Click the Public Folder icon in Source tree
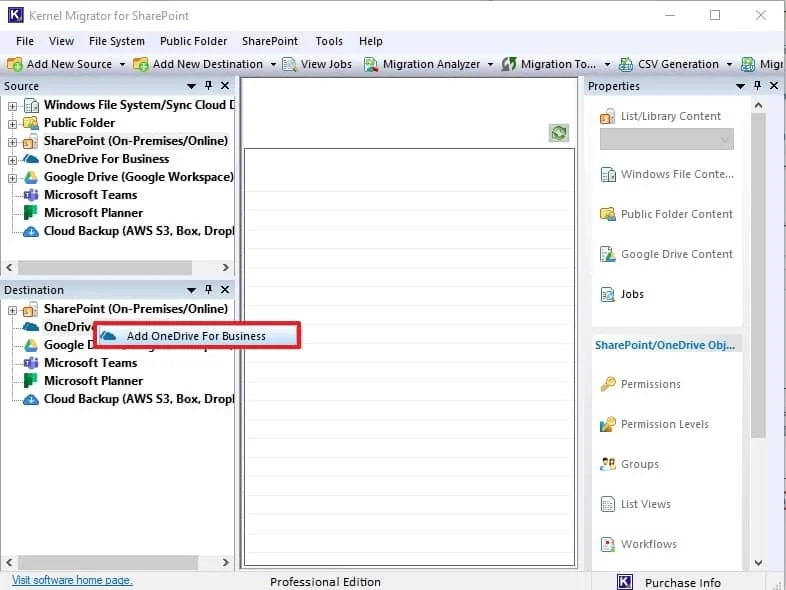The image size is (786, 590). (x=31, y=123)
